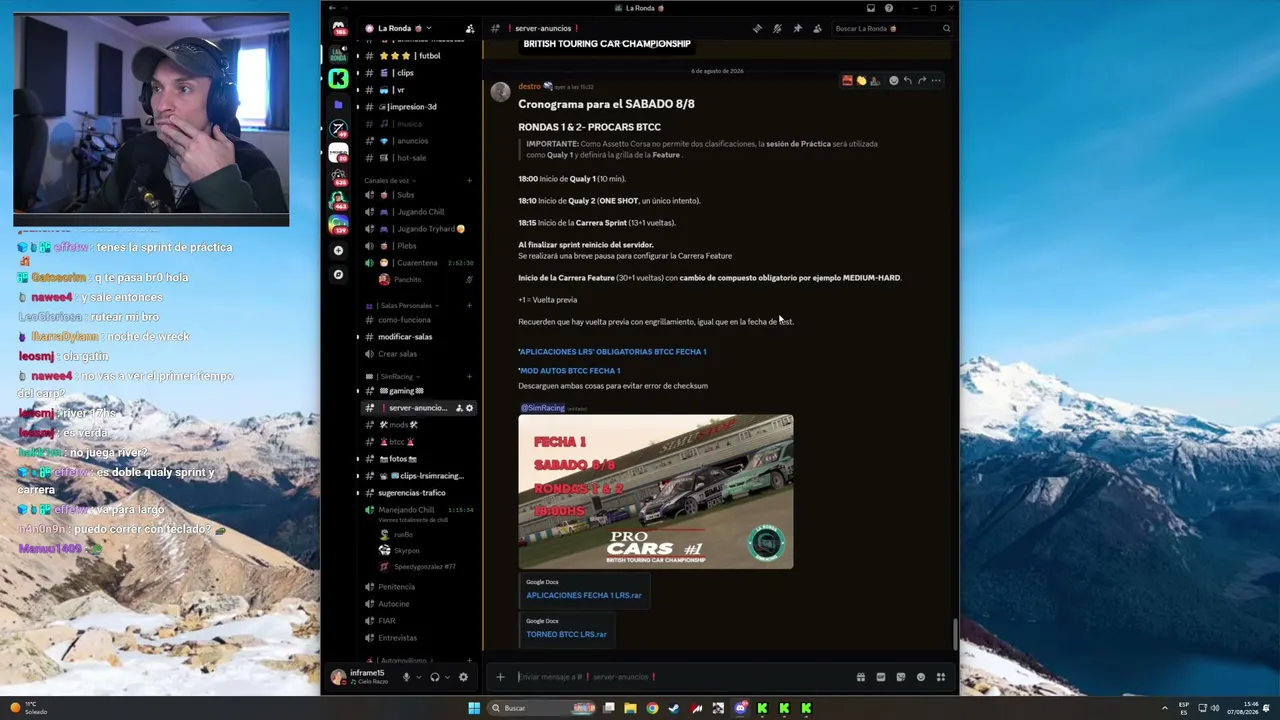The height and width of the screenshot is (720, 1280).
Task: Open the Fecha 1 Pro Cars image
Action: (656, 492)
